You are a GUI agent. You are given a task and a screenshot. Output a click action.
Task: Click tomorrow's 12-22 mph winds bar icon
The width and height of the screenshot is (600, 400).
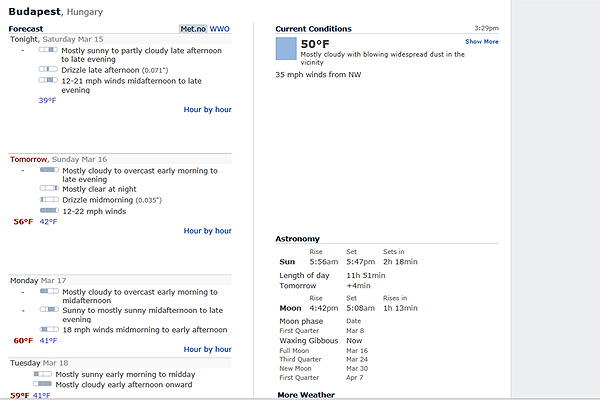click(x=49, y=211)
